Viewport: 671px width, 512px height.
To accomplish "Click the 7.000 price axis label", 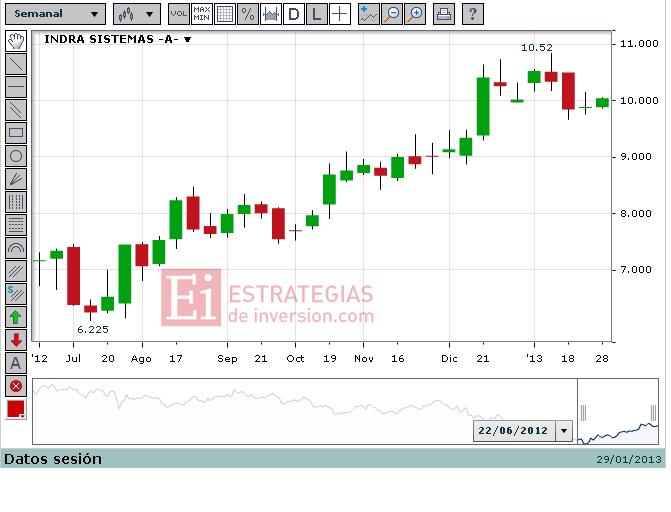I will pos(636,270).
